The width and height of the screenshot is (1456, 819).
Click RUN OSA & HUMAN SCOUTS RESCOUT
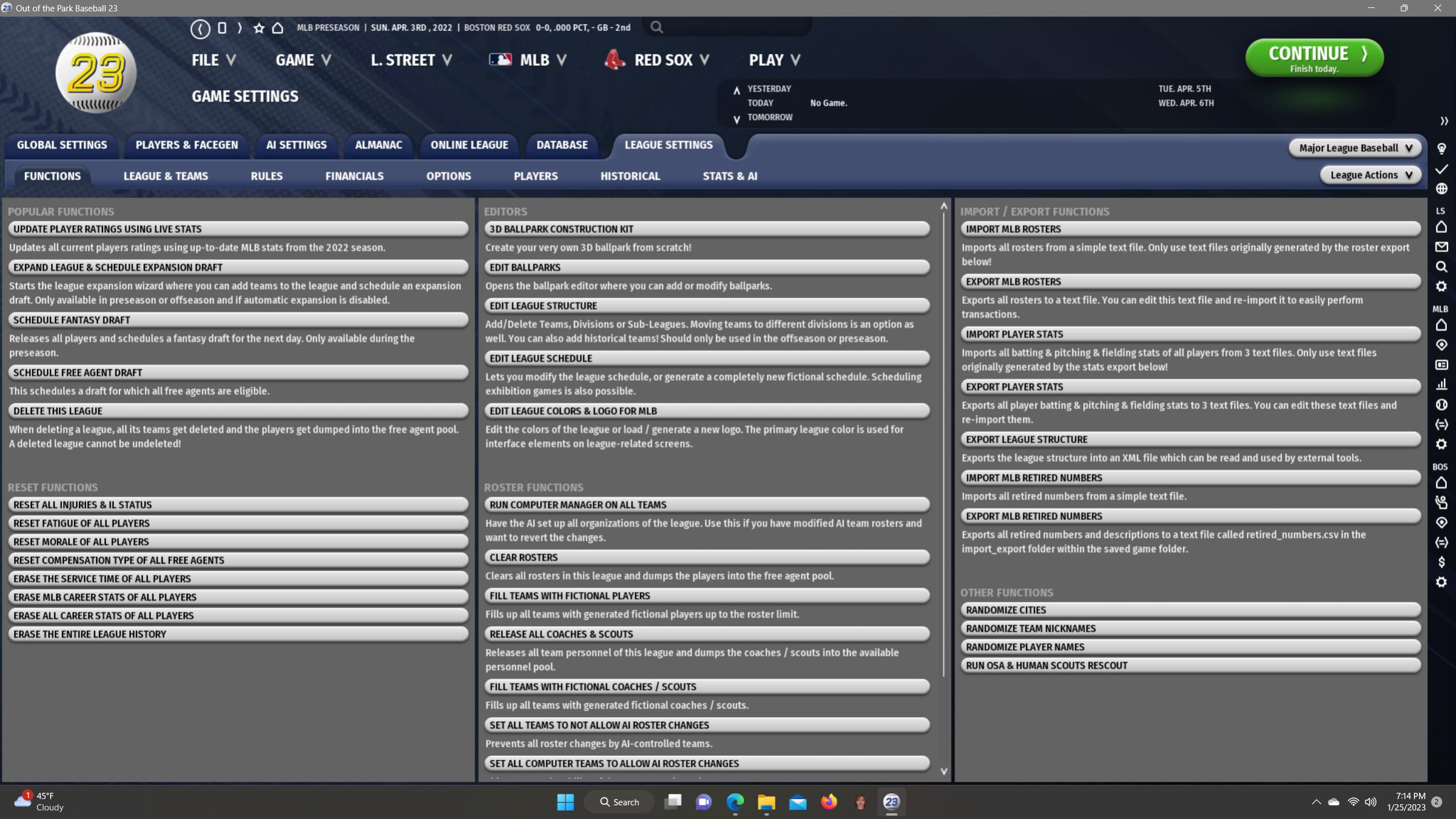click(1191, 666)
